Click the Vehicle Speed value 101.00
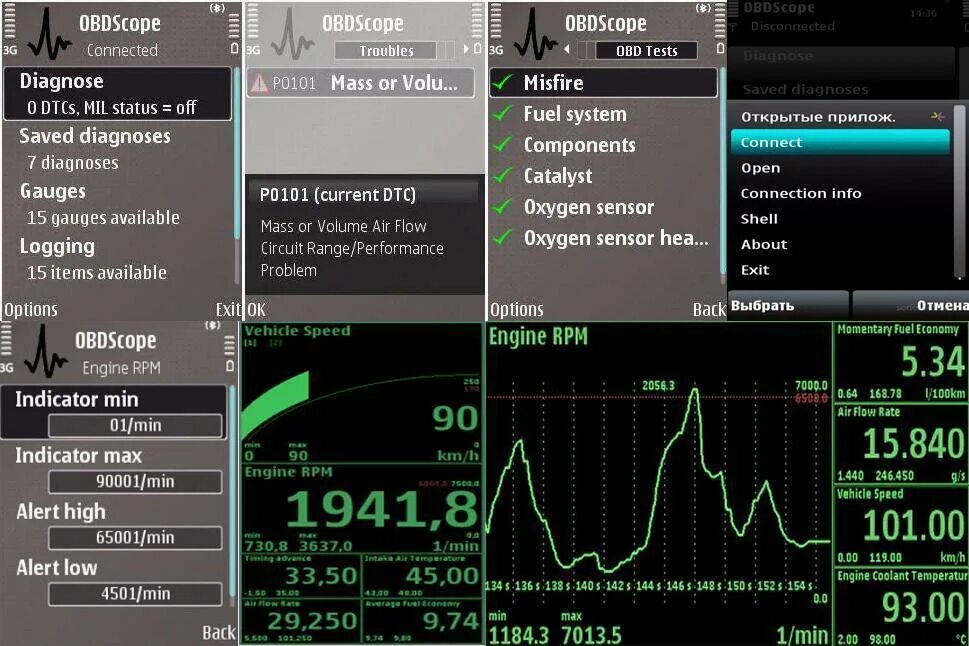This screenshot has width=969, height=646. 913,526
